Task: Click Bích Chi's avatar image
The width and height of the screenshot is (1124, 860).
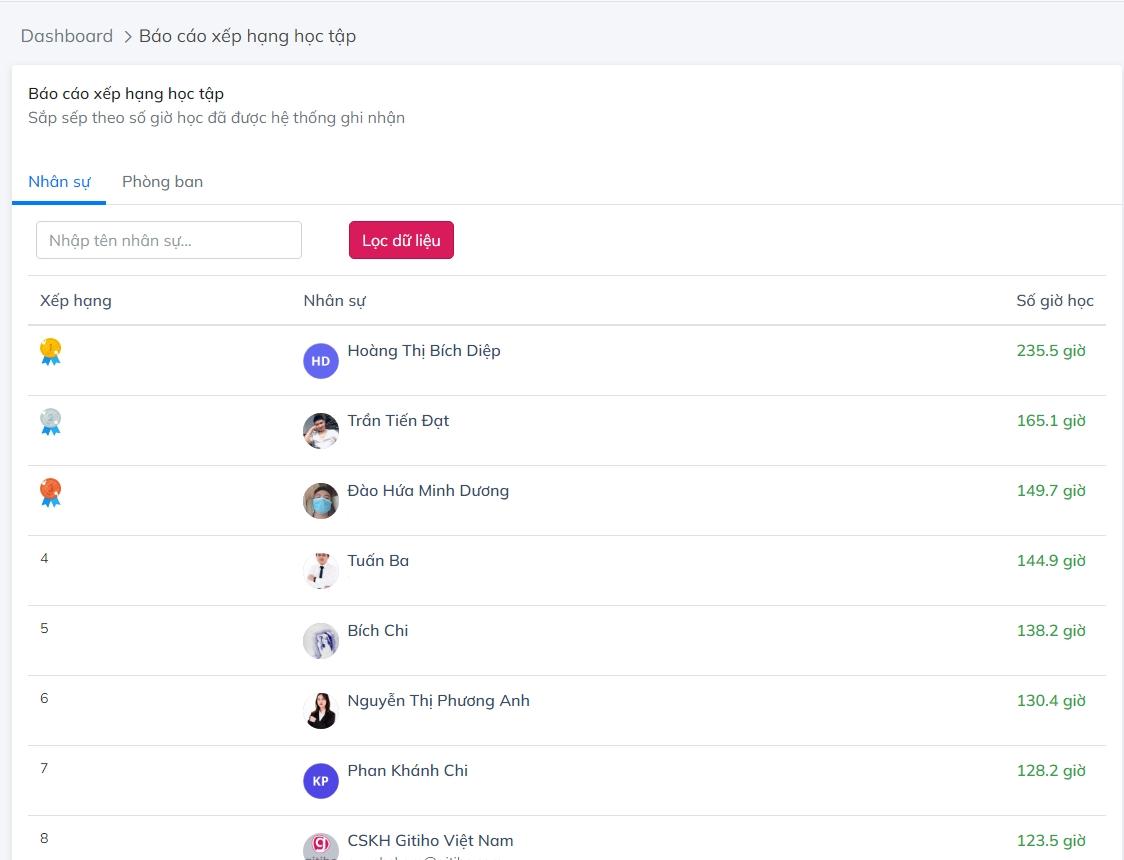Action: click(x=321, y=641)
